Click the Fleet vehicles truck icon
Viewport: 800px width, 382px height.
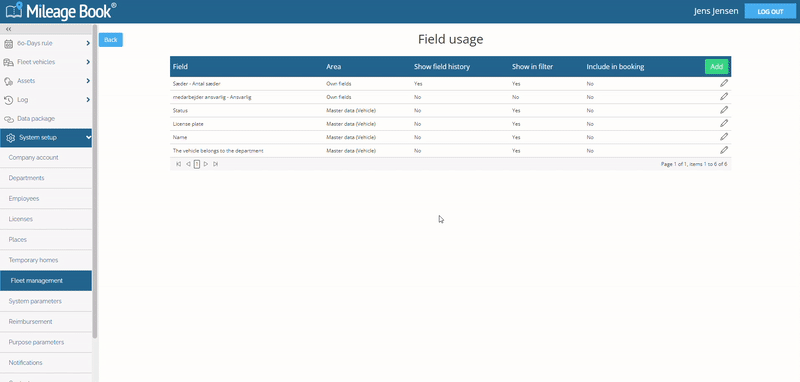click(8, 62)
